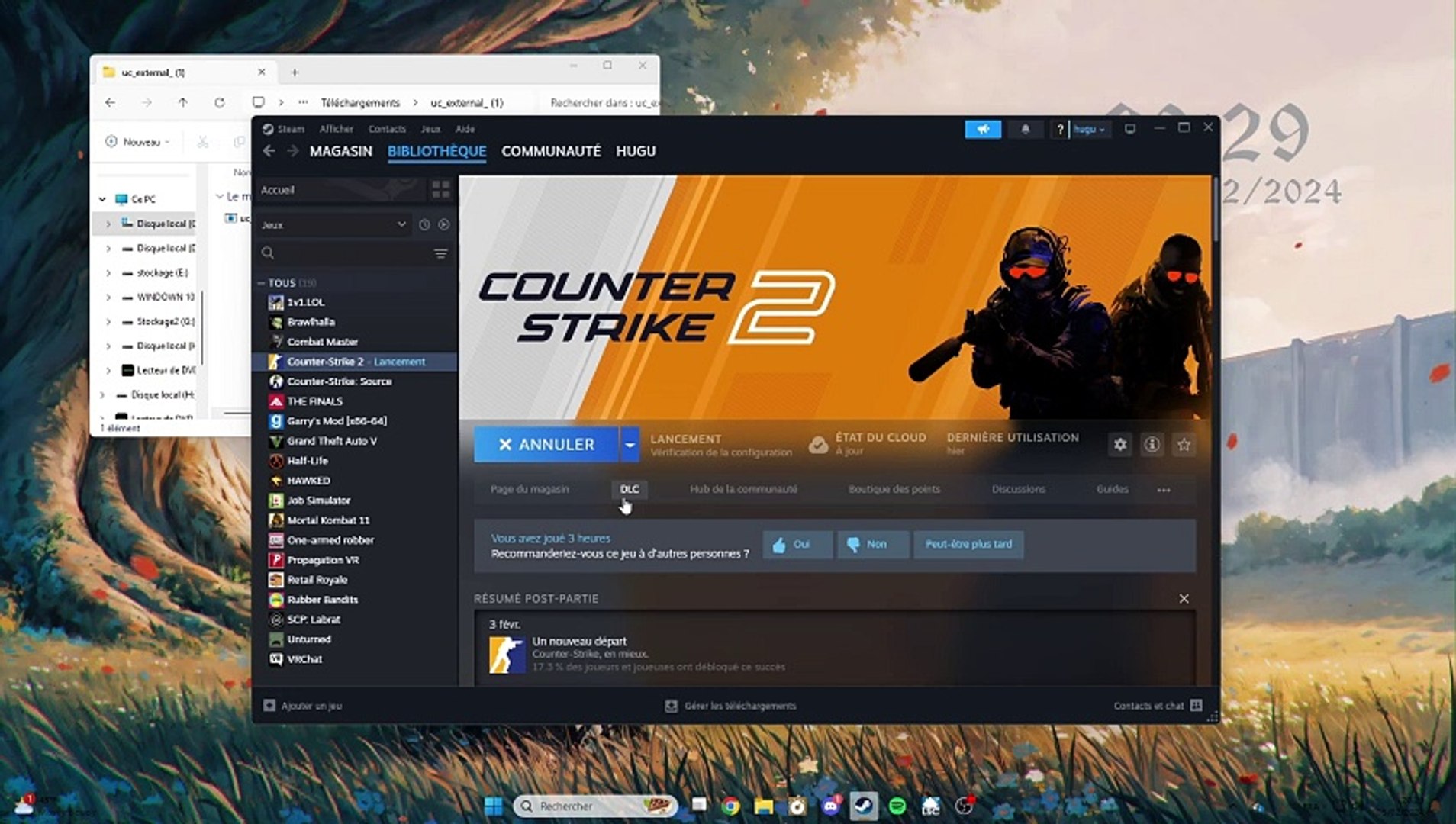This screenshot has height=824, width=1456.
Task: Open the Jeux collections dropdown
Action: pyautogui.click(x=333, y=224)
